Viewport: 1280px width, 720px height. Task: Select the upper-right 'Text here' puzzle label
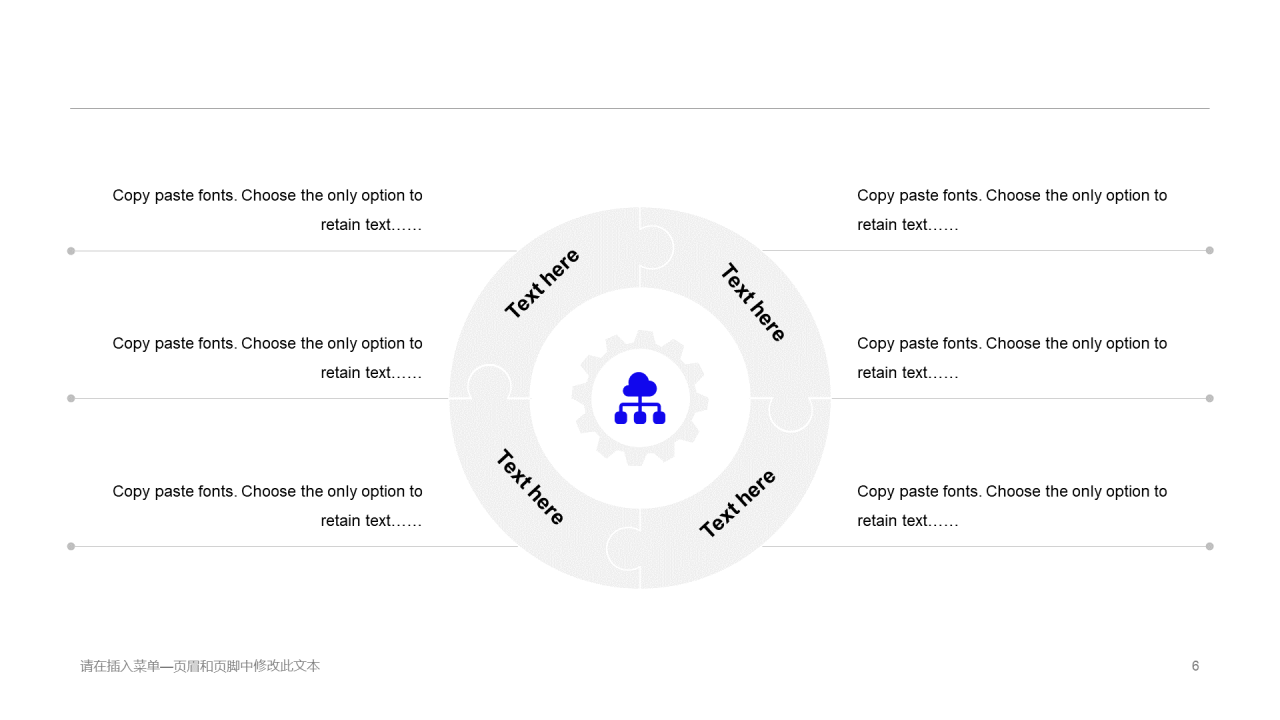(x=754, y=302)
